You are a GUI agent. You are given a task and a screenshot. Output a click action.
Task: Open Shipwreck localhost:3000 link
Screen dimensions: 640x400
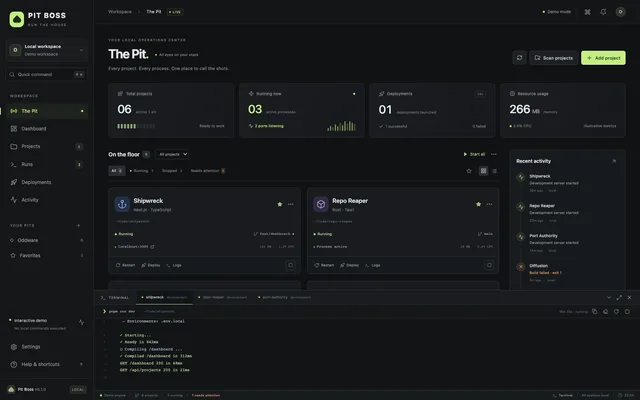coord(135,247)
